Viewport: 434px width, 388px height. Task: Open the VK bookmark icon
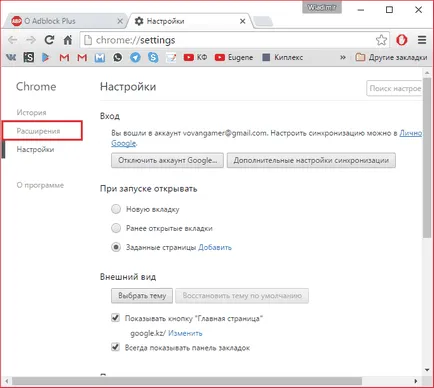(x=11, y=57)
